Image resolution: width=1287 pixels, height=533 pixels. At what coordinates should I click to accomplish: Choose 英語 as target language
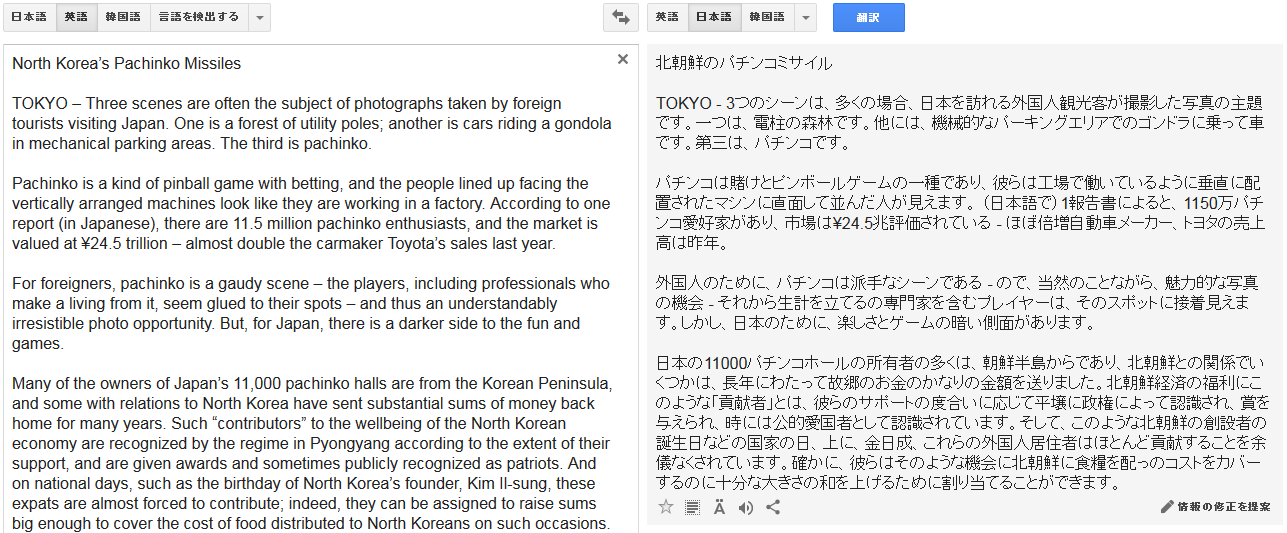pyautogui.click(x=667, y=17)
